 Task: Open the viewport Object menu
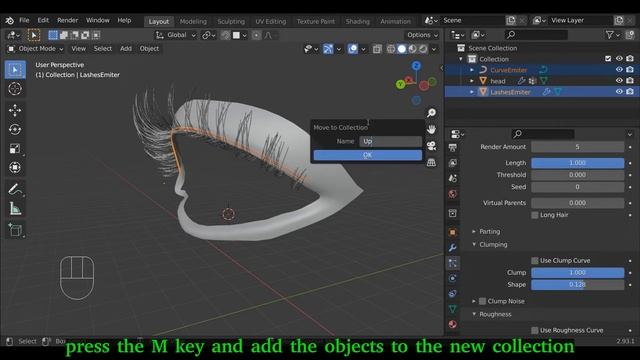[x=149, y=49]
